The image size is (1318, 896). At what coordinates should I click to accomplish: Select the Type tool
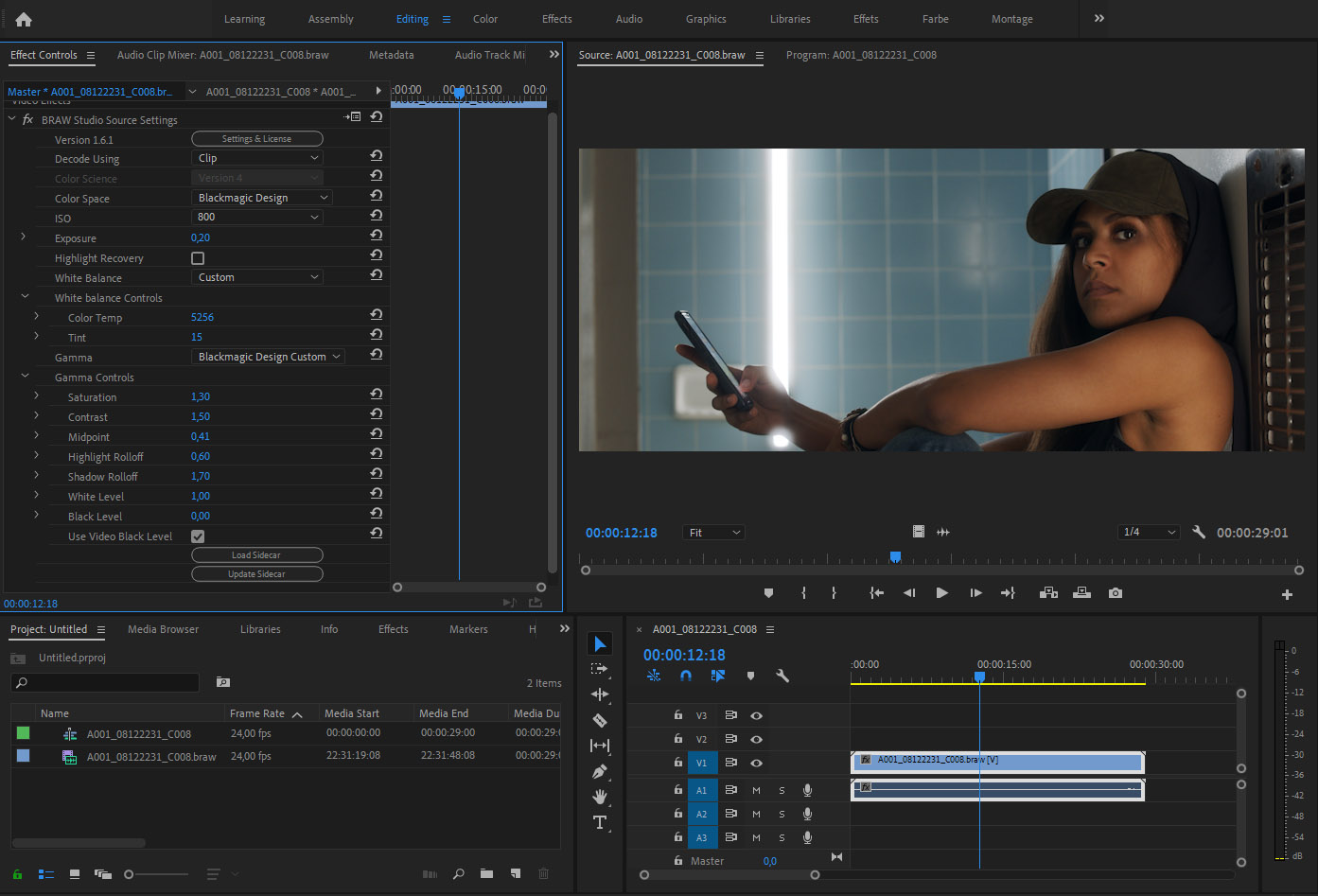600,822
